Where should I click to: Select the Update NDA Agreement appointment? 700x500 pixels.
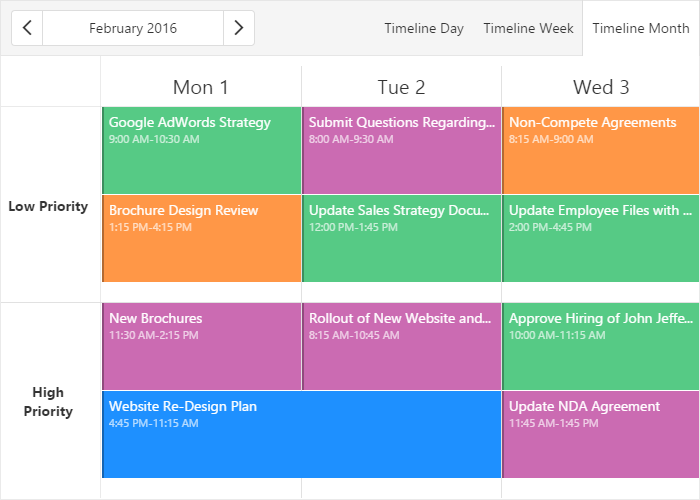[601, 434]
